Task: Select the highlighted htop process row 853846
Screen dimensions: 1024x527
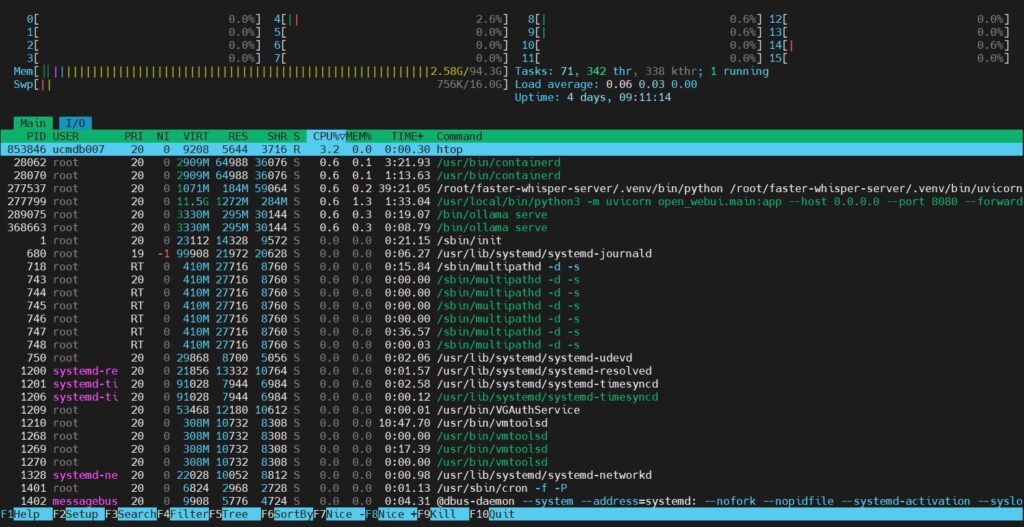Action: pyautogui.click(x=512, y=150)
